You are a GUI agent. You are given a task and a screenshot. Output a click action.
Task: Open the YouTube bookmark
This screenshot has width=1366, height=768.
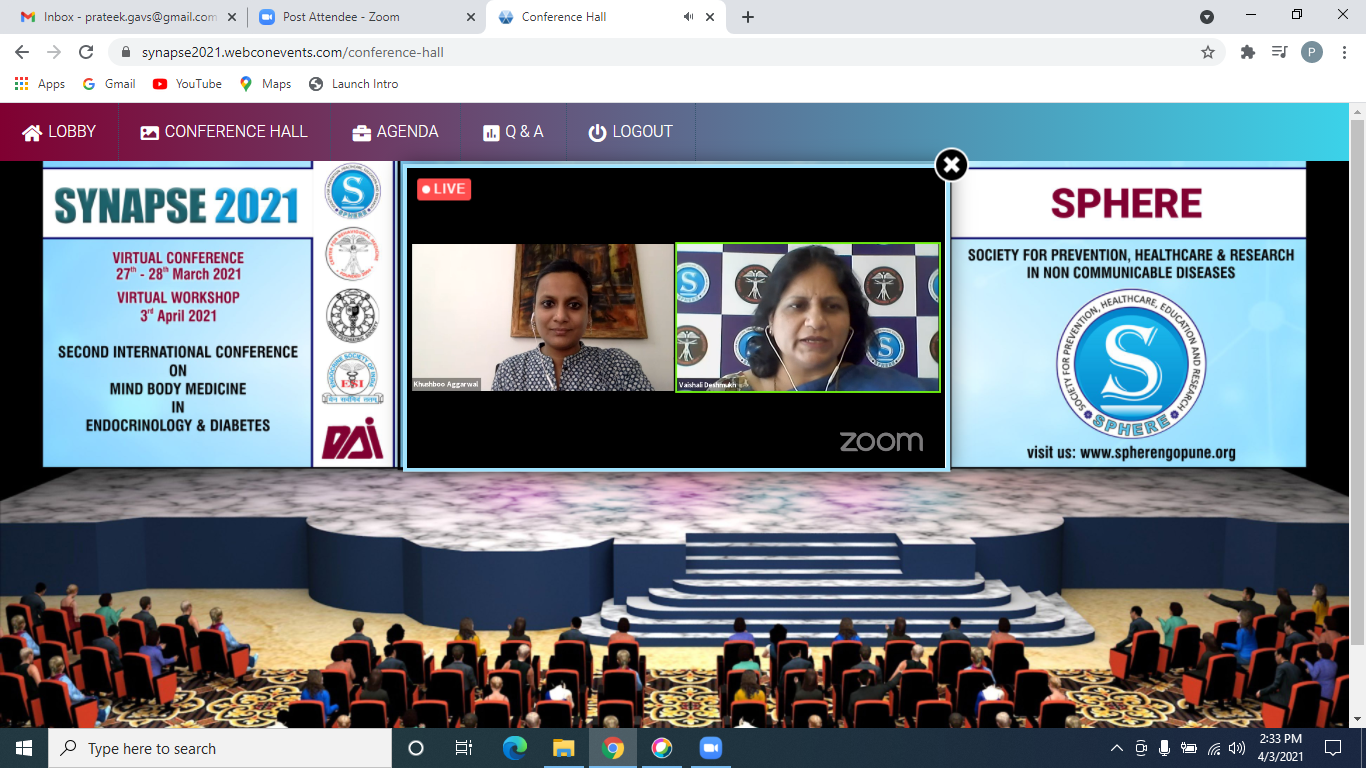187,84
